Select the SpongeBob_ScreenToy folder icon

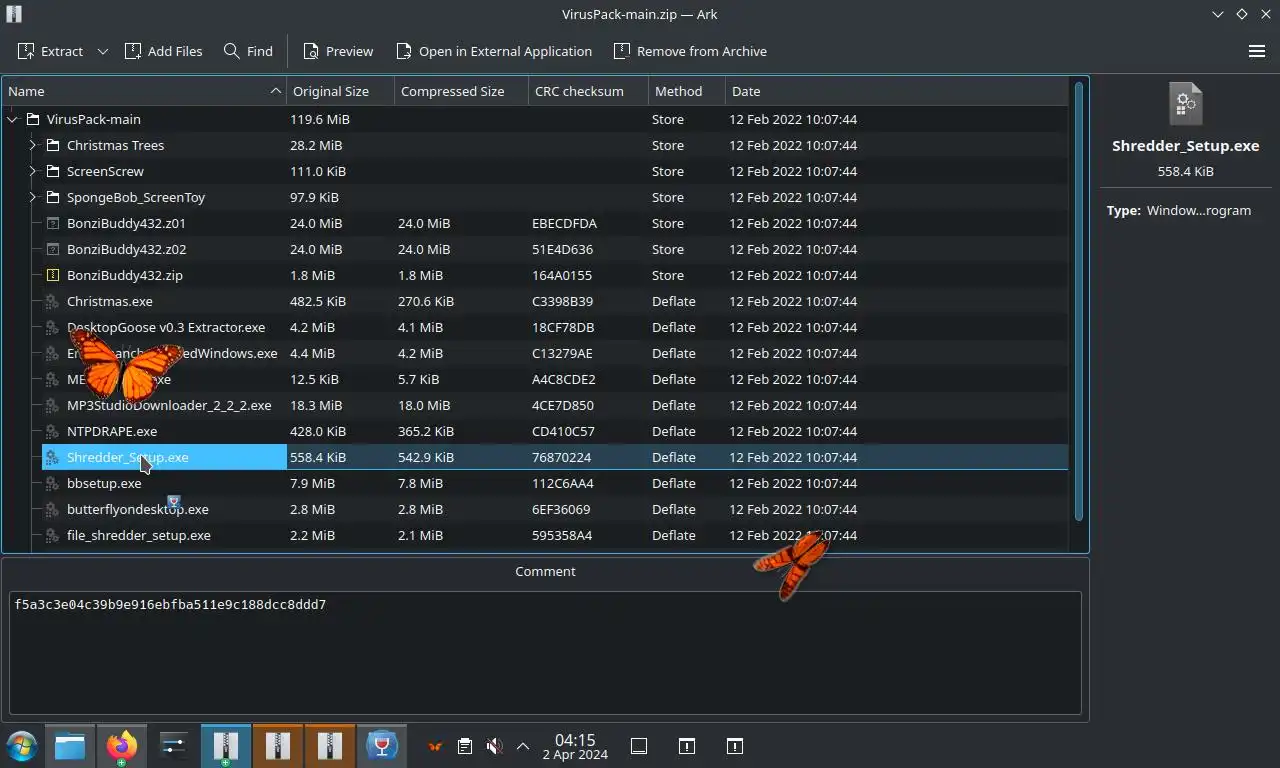pos(53,197)
